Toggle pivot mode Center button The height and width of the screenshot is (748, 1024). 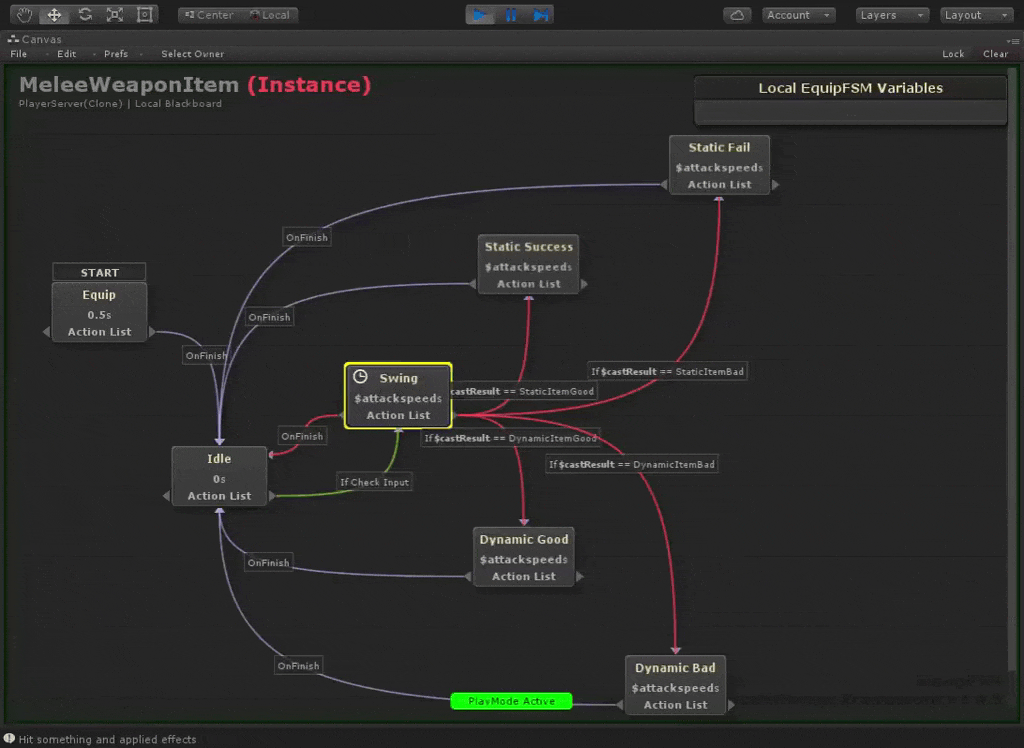(x=209, y=15)
